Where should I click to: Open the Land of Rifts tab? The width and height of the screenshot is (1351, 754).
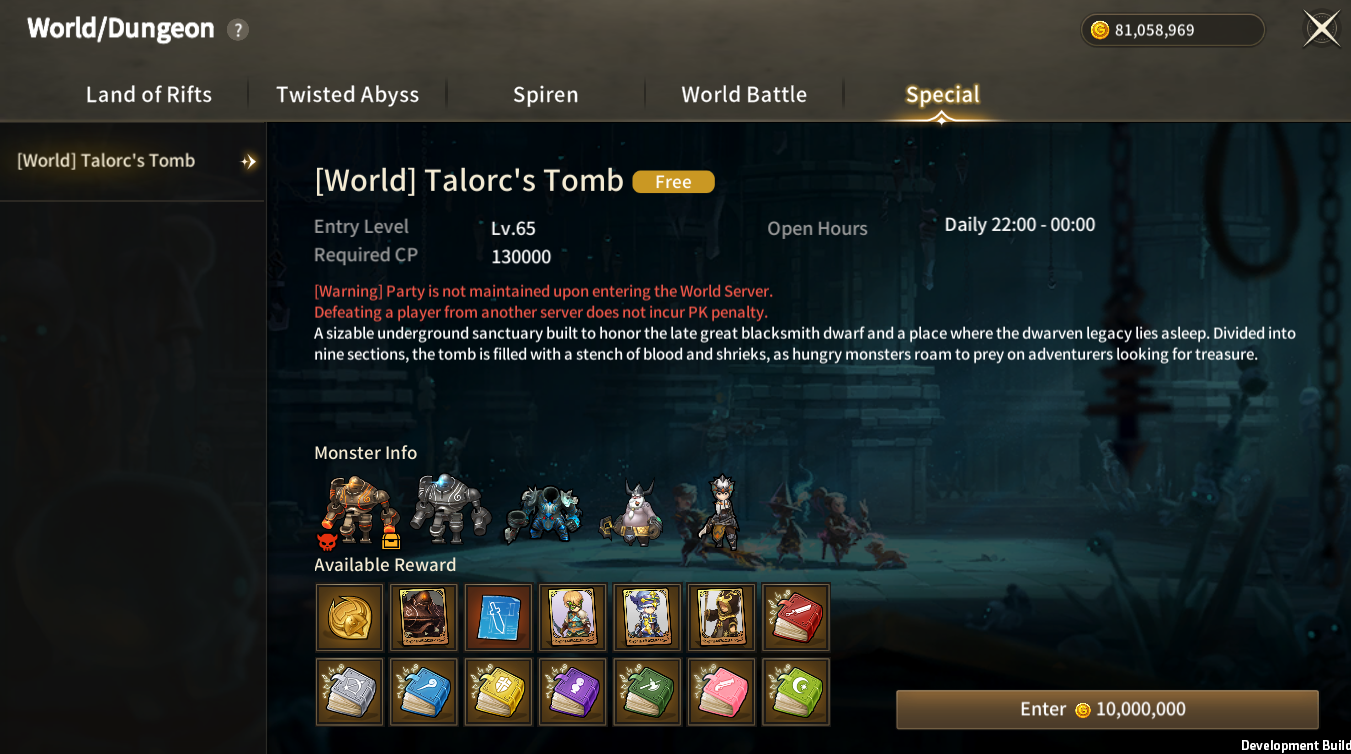click(149, 95)
